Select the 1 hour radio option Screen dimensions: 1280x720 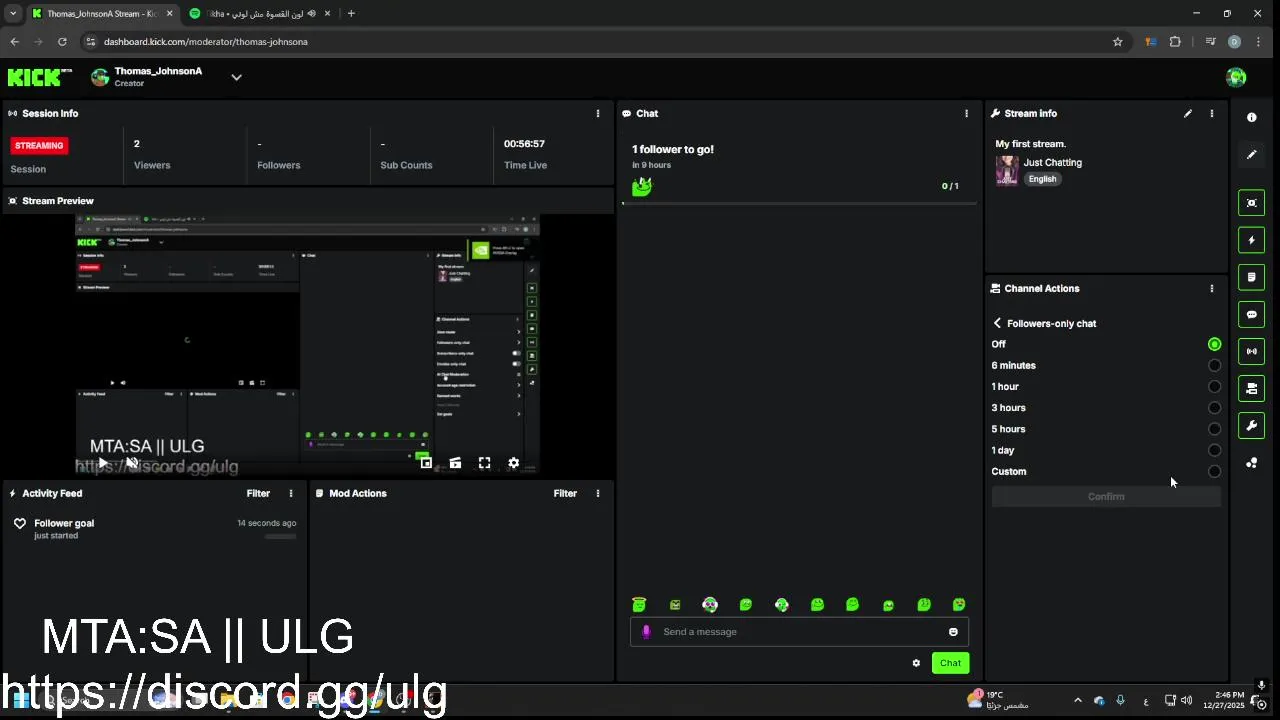click(x=1214, y=386)
